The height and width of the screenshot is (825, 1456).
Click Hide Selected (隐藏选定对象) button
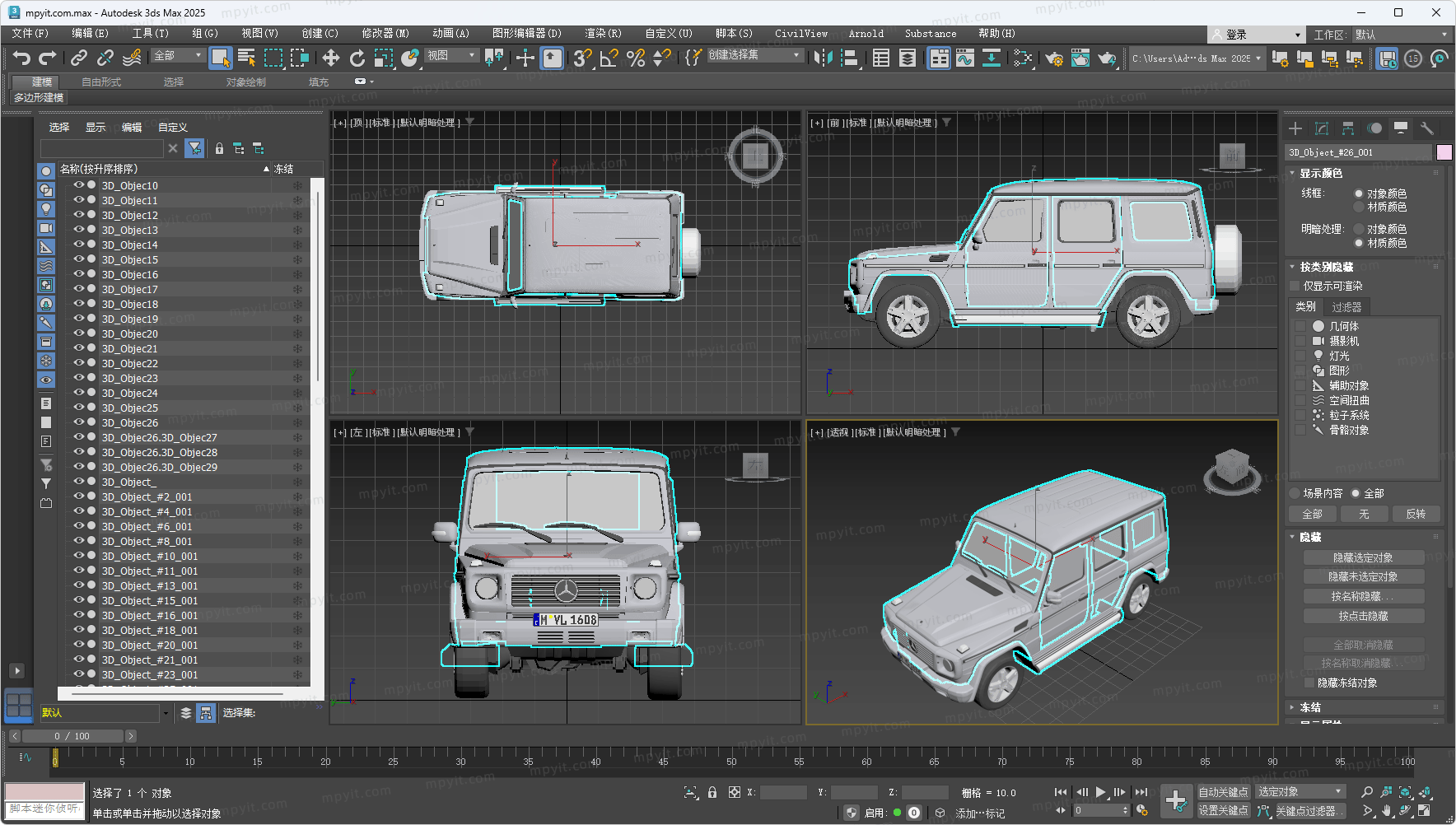coord(1363,557)
